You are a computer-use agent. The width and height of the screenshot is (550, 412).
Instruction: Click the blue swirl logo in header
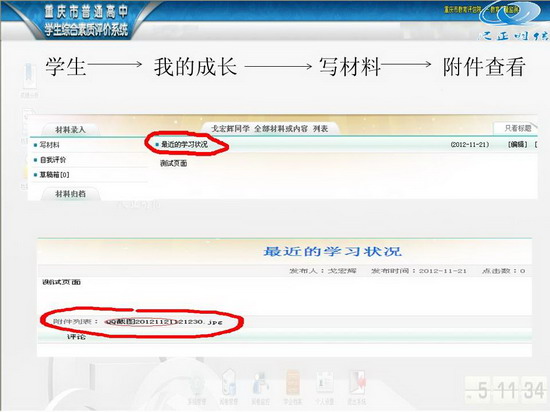click(508, 15)
